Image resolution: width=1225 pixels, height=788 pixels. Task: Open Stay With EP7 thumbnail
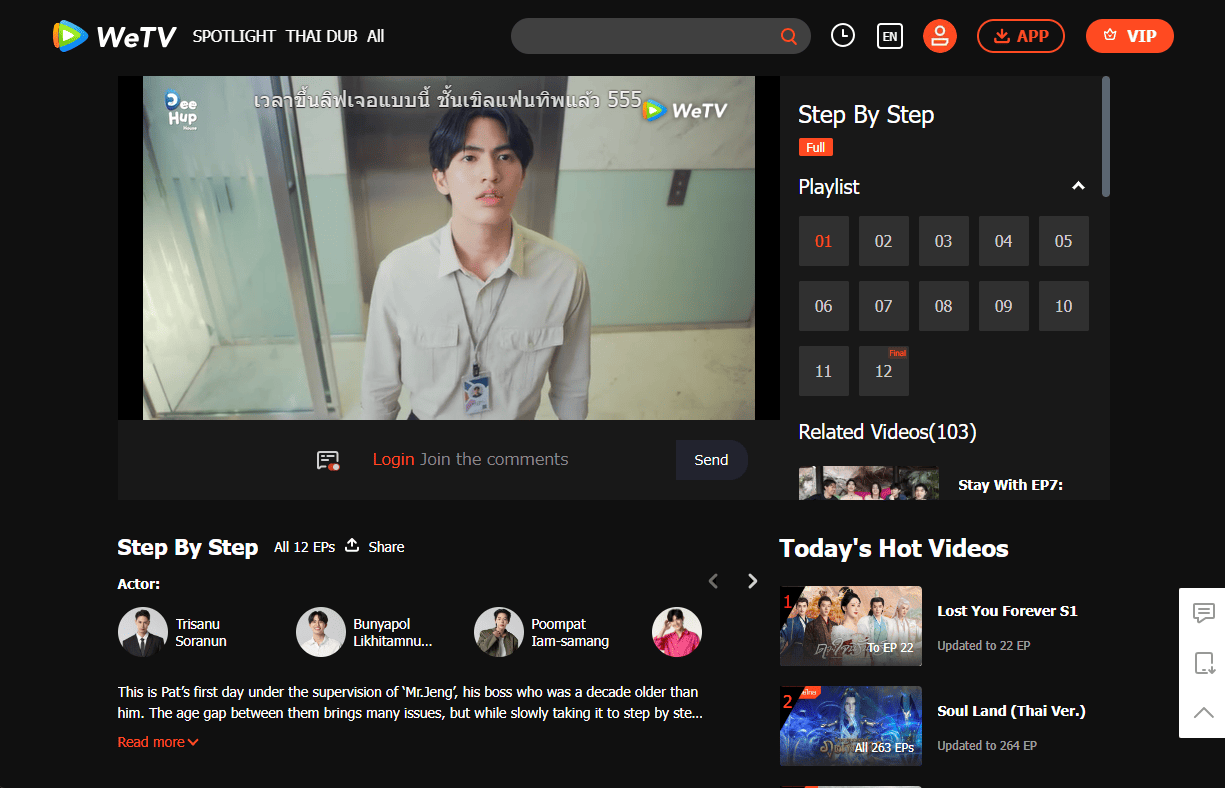point(869,483)
